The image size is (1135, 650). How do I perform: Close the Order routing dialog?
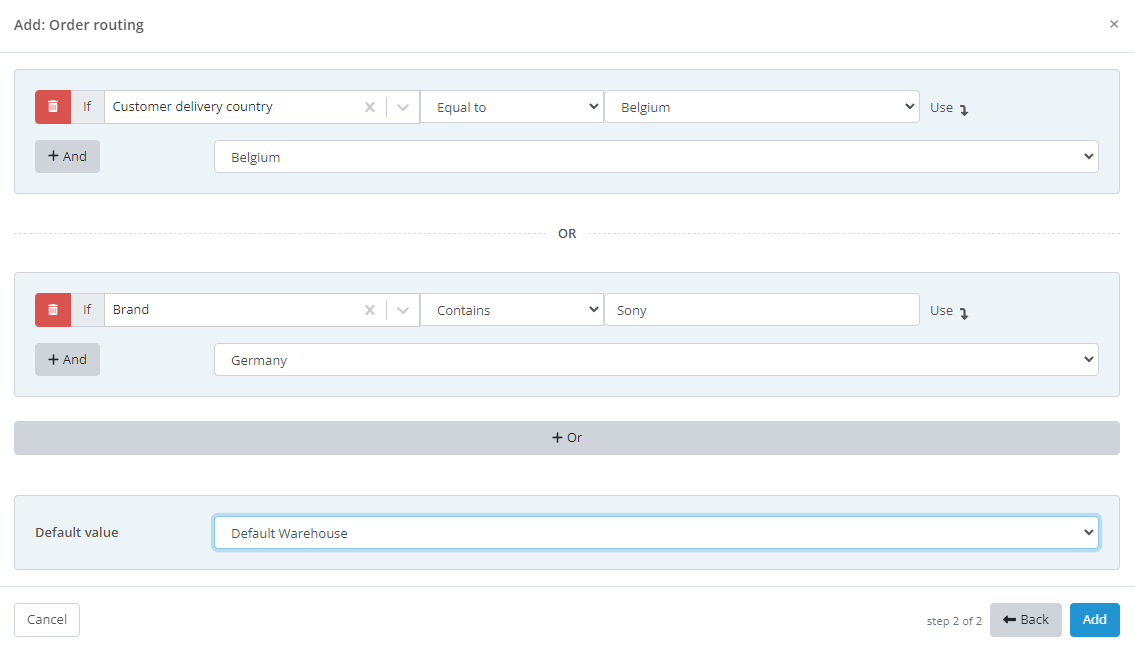pyautogui.click(x=1114, y=24)
